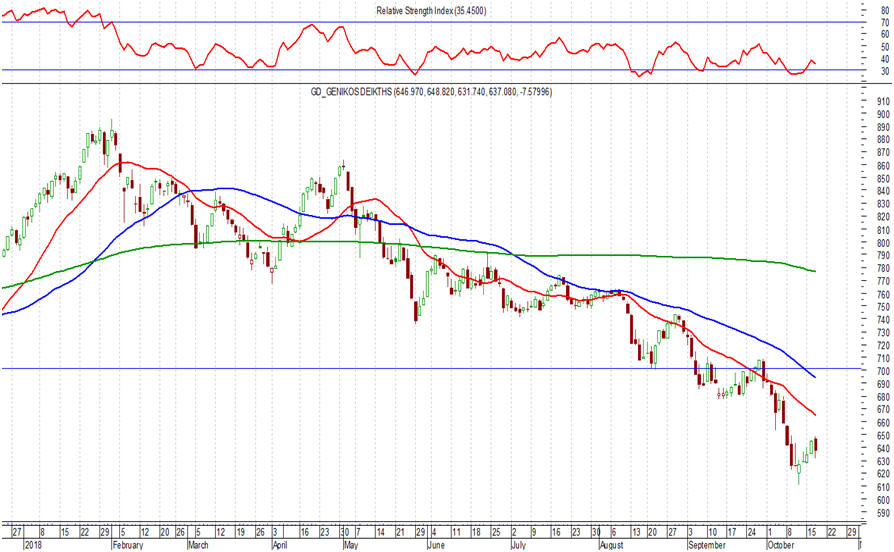The width and height of the screenshot is (894, 552).
Task: Click the 30 level on RSI axis
Action: [885, 71]
